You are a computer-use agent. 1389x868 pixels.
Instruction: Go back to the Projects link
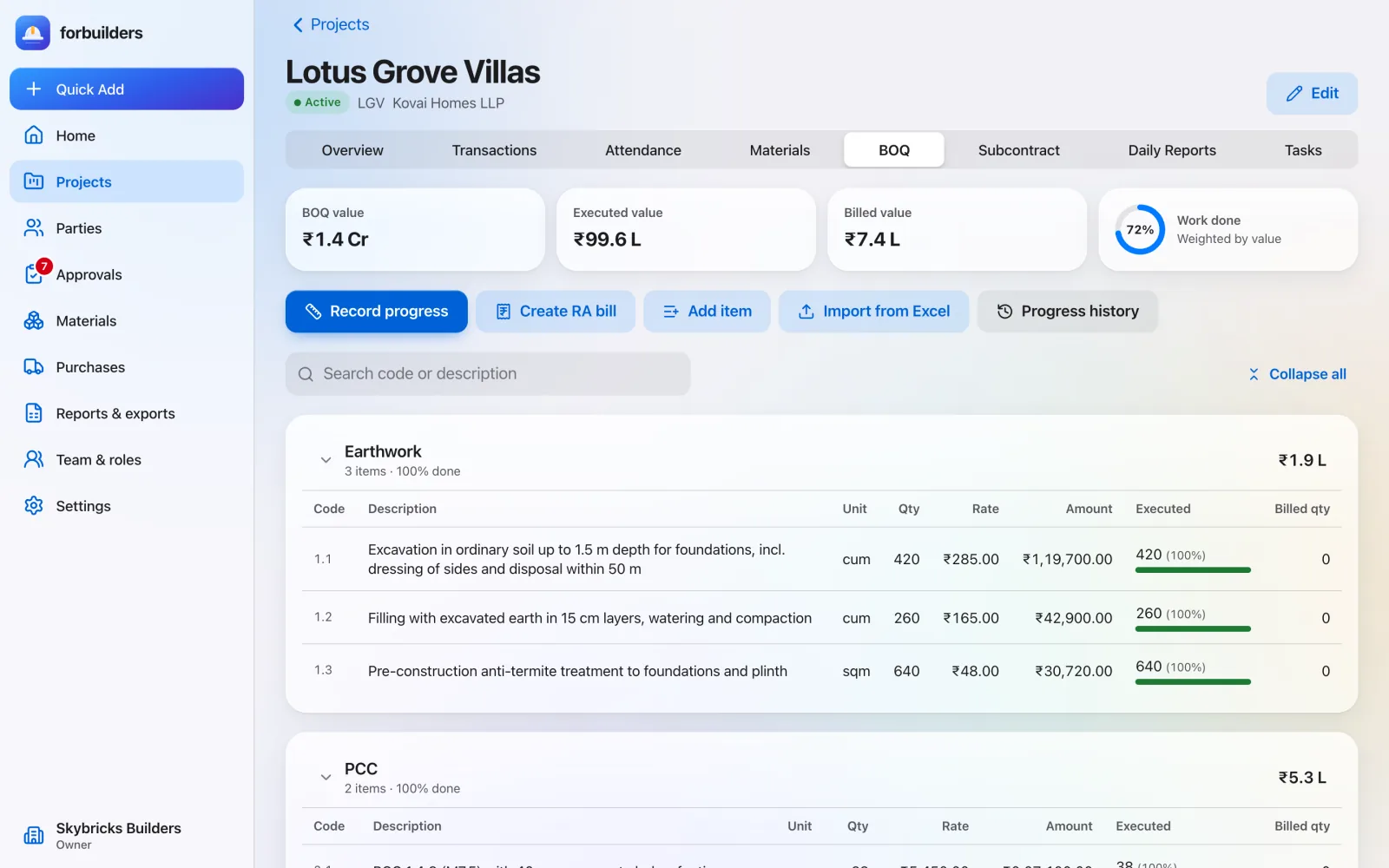pos(331,24)
